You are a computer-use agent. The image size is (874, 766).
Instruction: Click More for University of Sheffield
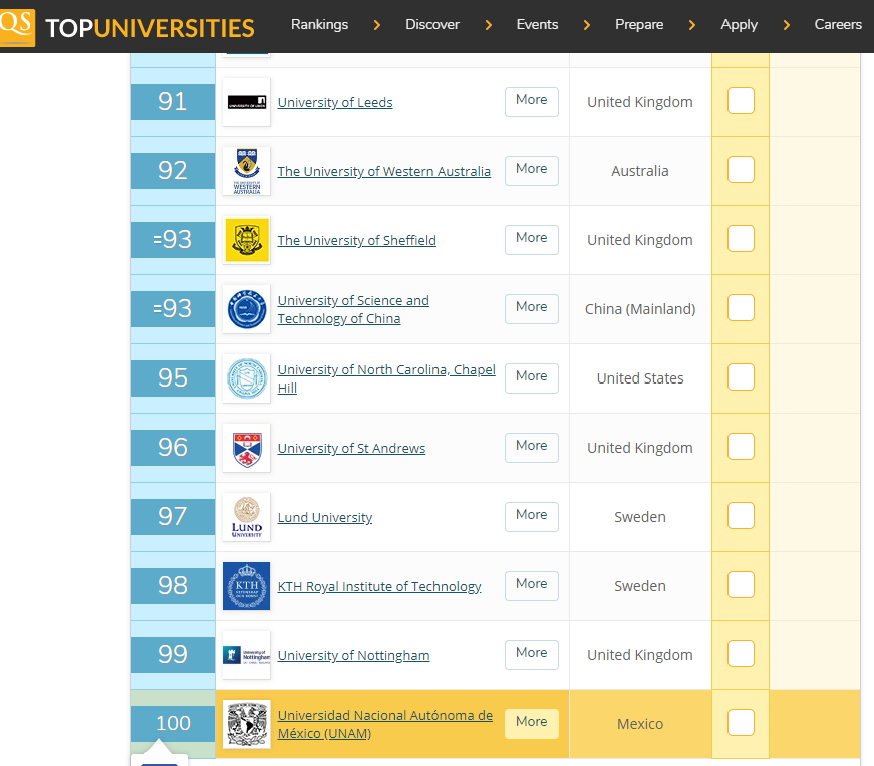coord(532,240)
